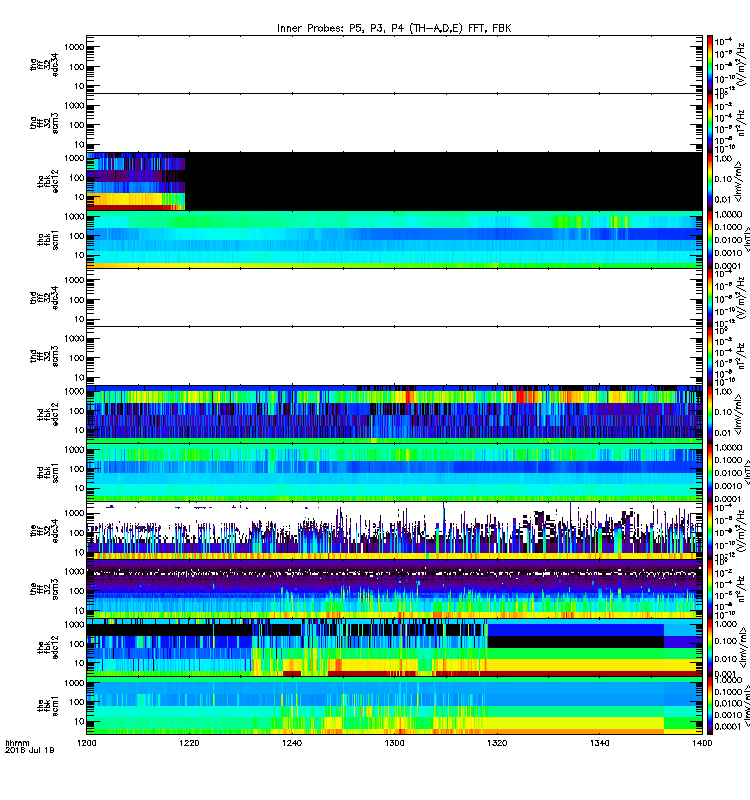This screenshot has width=750, height=800.
Task: Click inside the empty thd fff scm3 plot
Action: point(394,356)
